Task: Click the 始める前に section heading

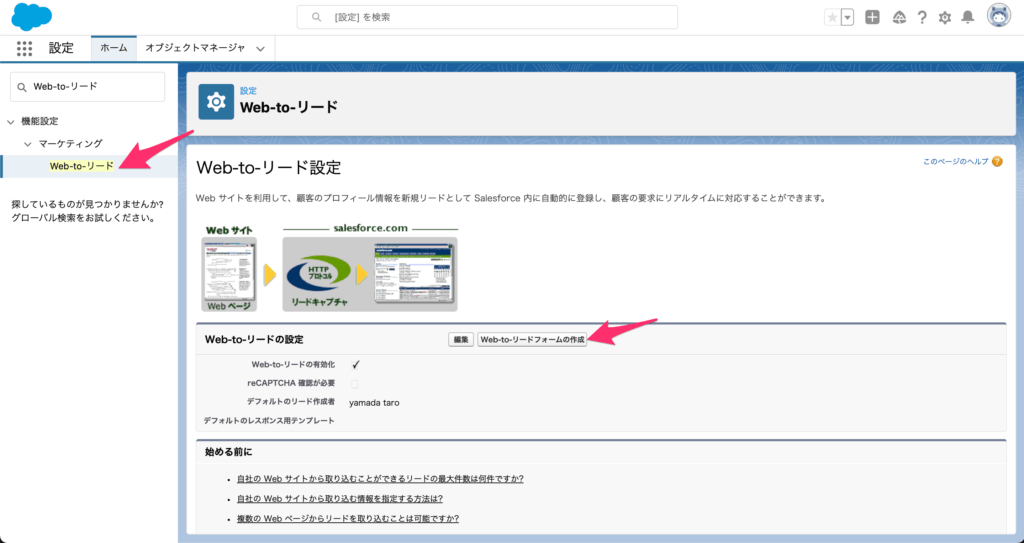Action: pos(229,452)
